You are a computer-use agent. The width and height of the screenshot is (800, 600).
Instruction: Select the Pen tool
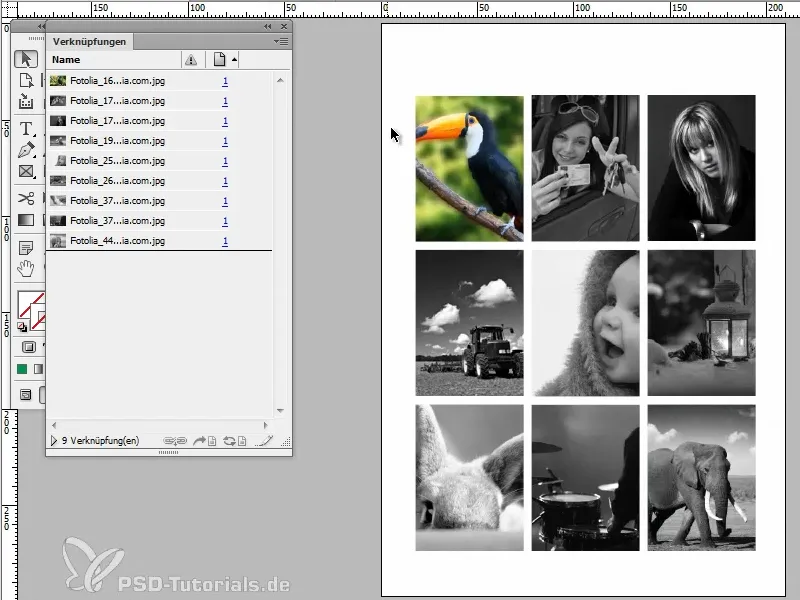click(x=26, y=150)
